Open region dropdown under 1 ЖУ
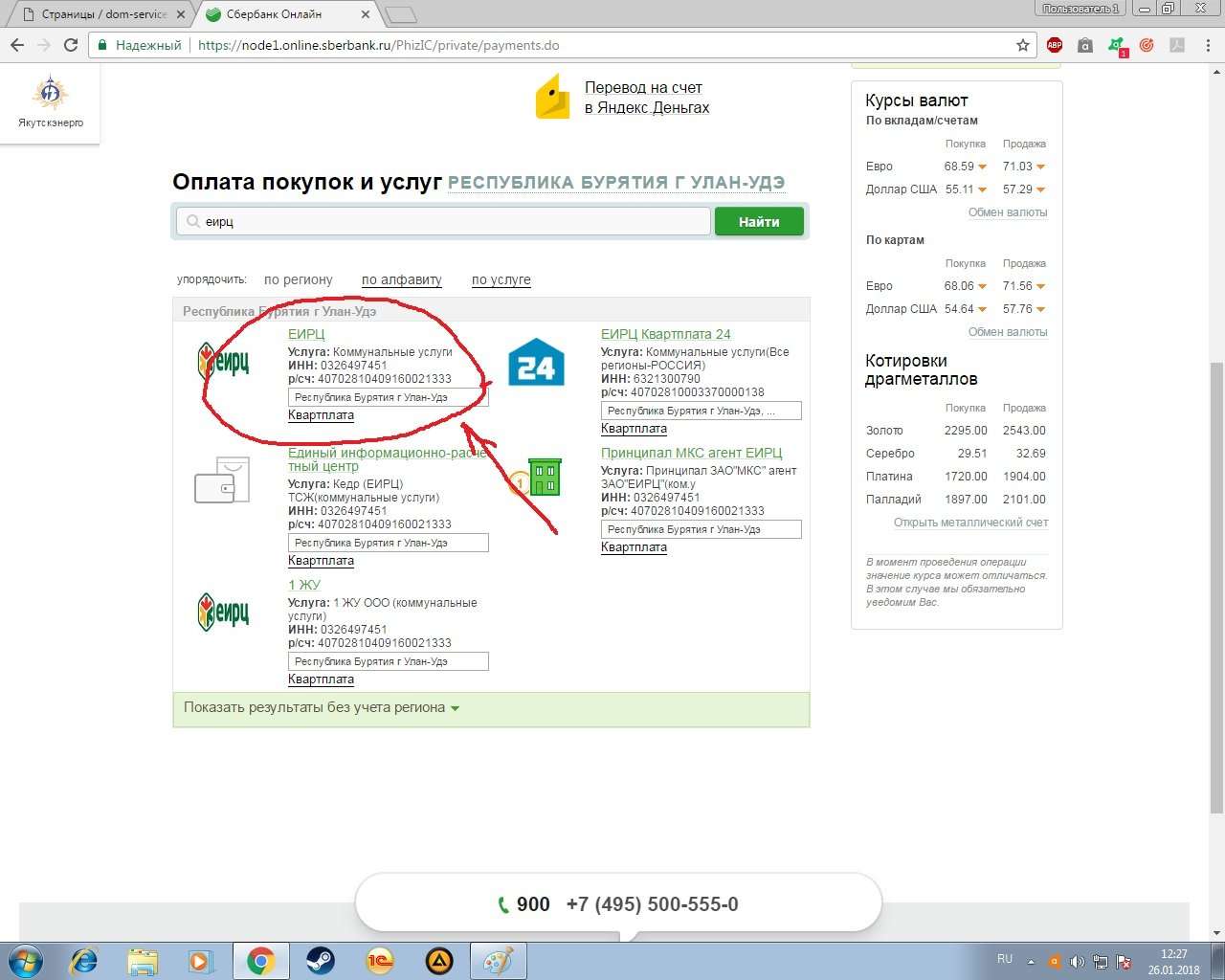Viewport: 1225px width, 980px height. coord(389,661)
